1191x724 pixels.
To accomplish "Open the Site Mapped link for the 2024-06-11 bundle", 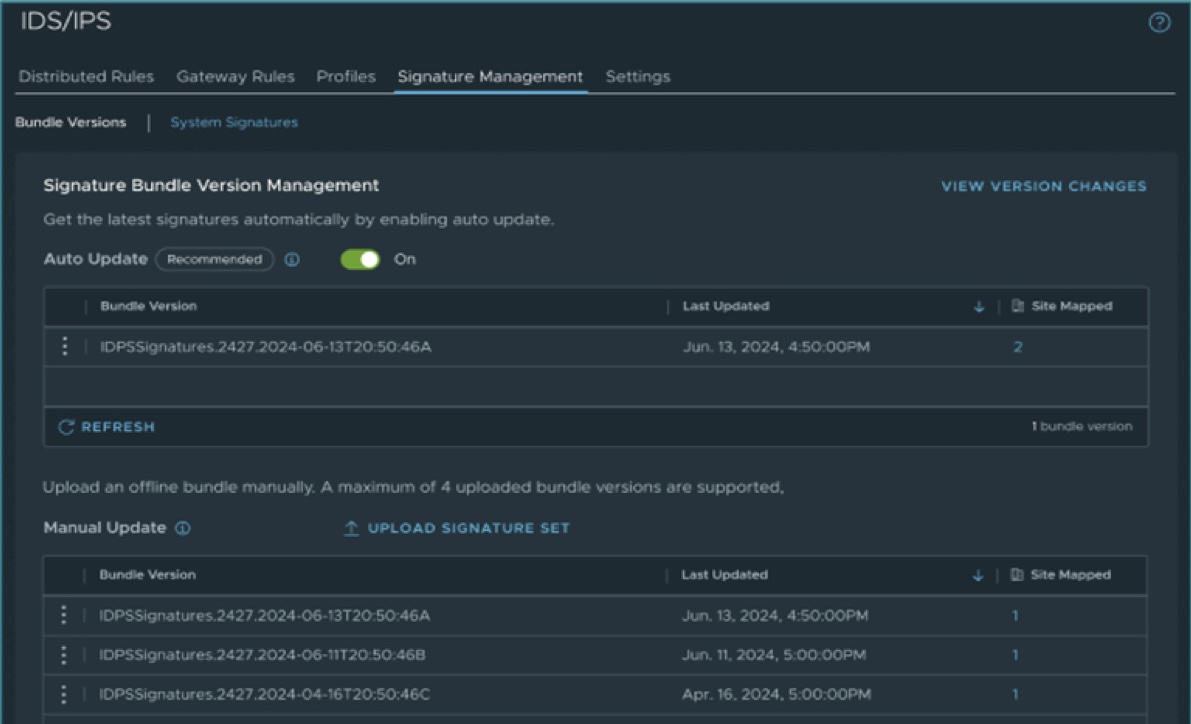I will [x=1015, y=655].
